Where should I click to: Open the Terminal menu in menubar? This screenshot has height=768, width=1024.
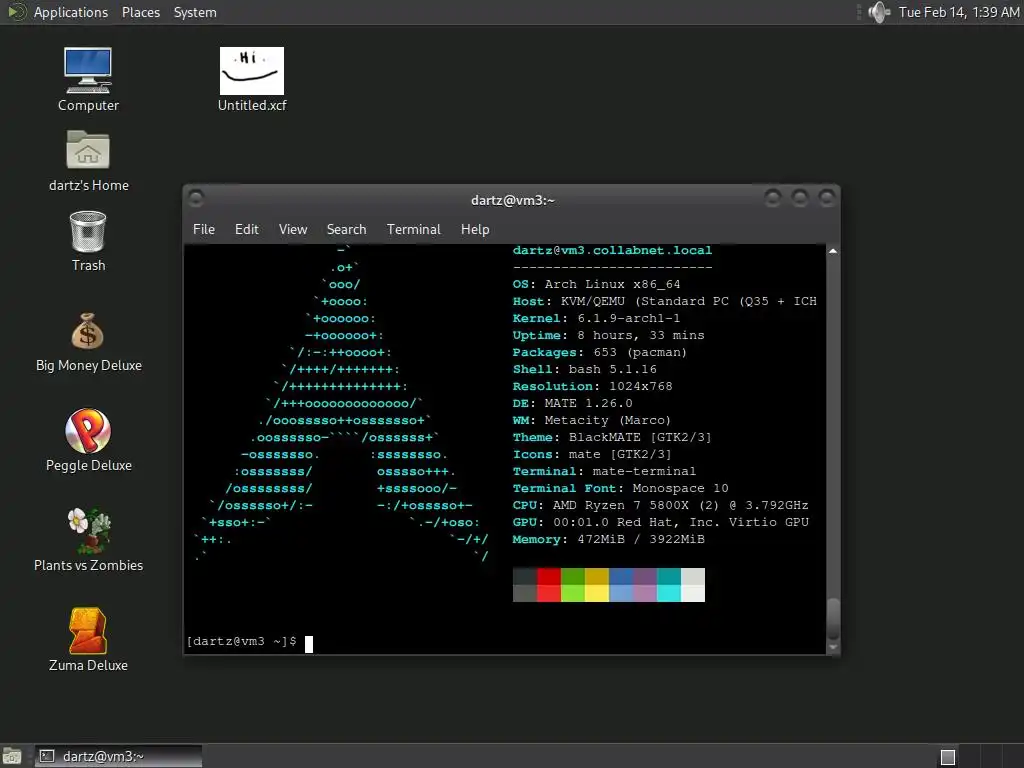[413, 229]
